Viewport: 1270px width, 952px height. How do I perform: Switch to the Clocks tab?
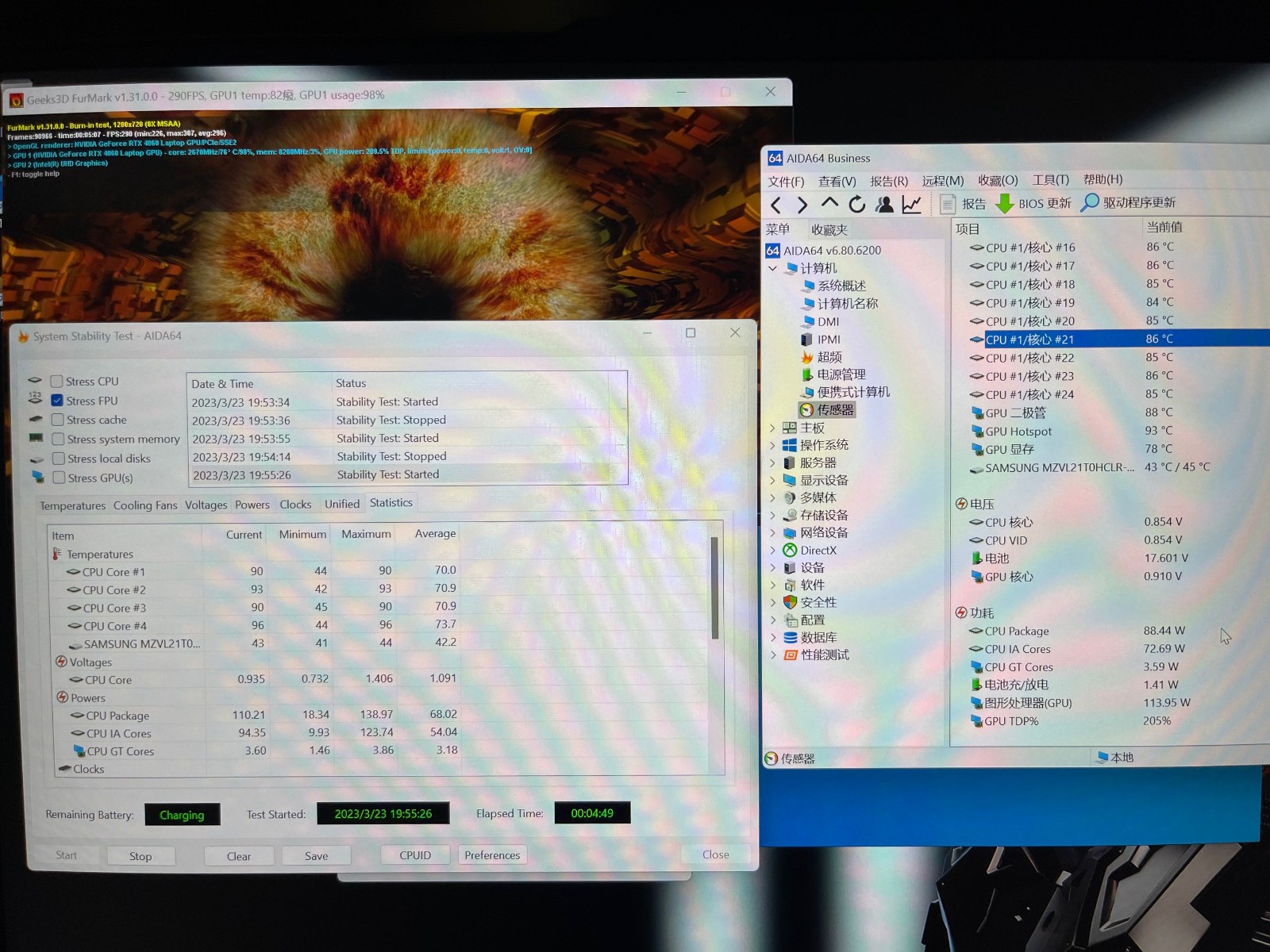[x=295, y=505]
